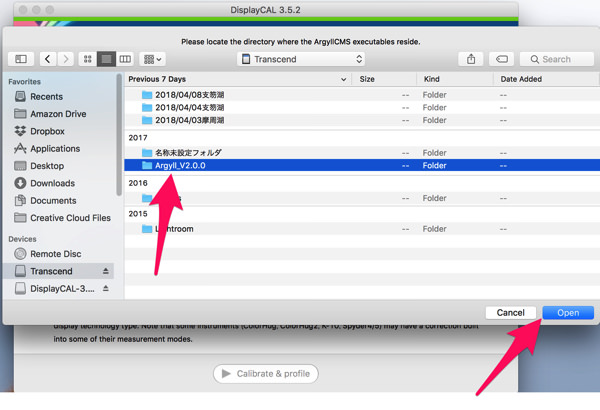Switch to column view

[125, 60]
